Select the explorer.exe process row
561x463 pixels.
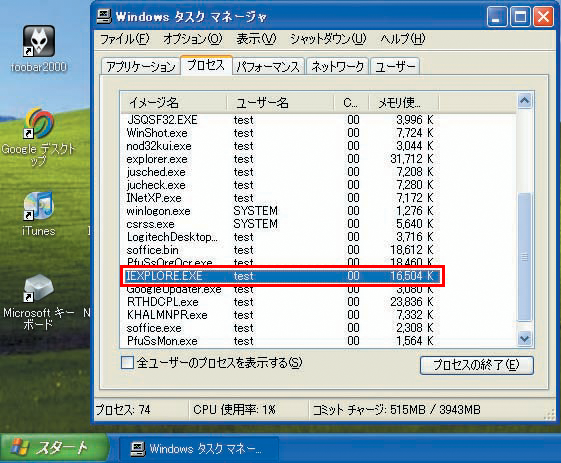(281, 159)
